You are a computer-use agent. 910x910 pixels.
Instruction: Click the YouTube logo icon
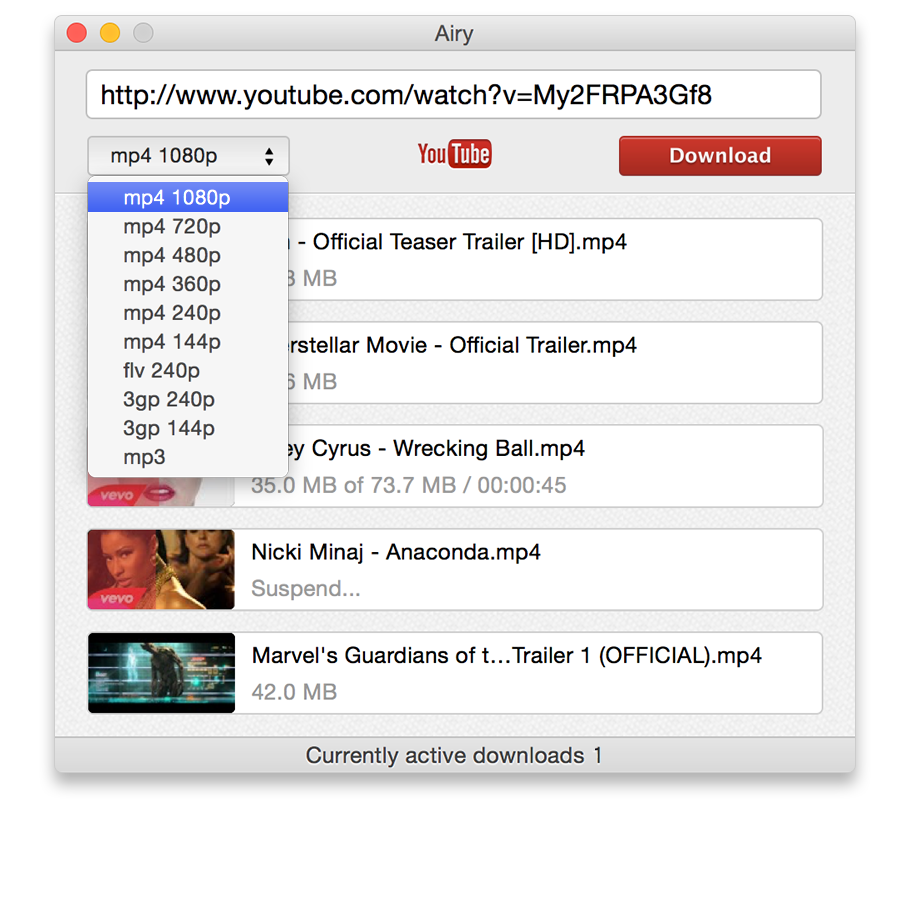click(454, 154)
